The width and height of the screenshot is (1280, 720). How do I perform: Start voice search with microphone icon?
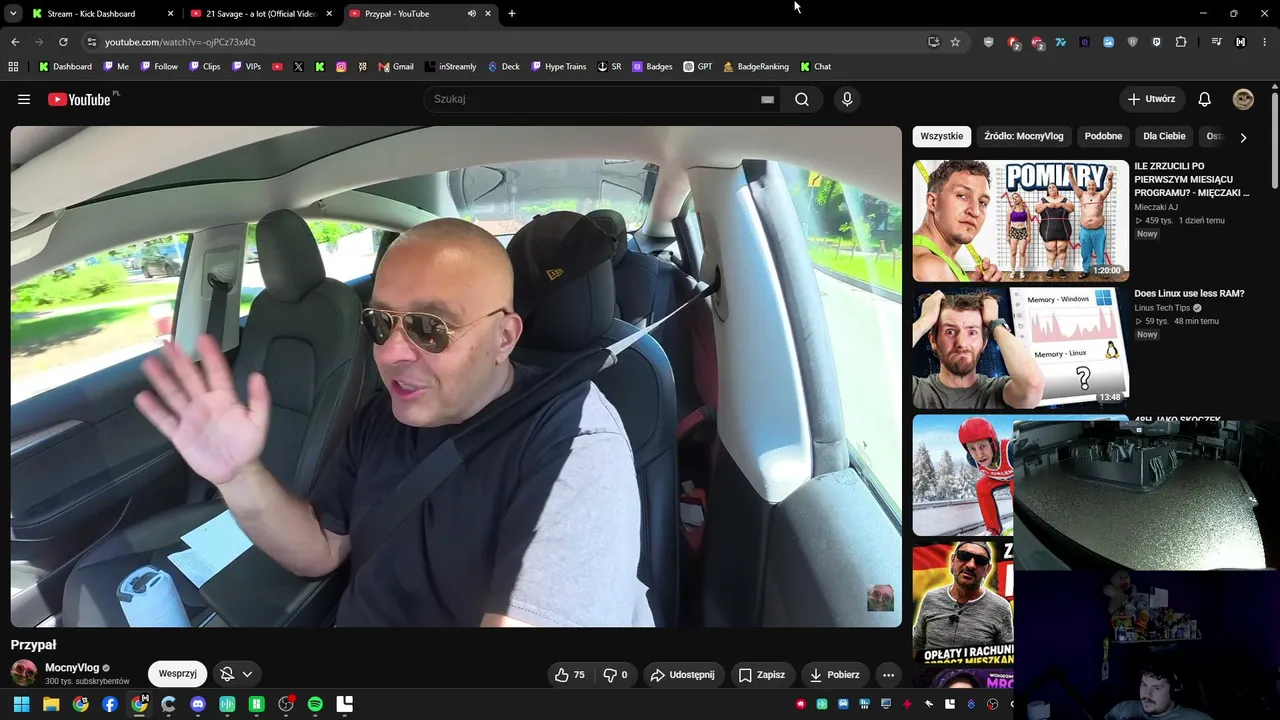[847, 99]
